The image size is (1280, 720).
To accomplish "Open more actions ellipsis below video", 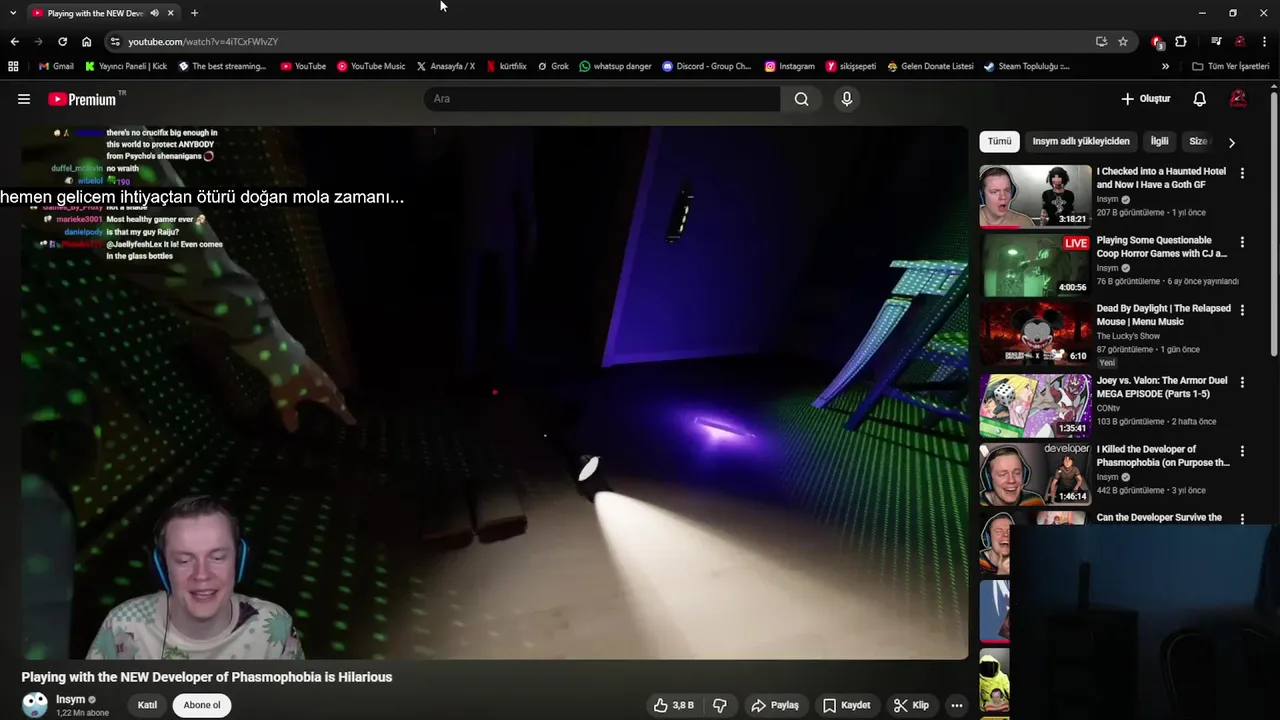I will coord(956,705).
